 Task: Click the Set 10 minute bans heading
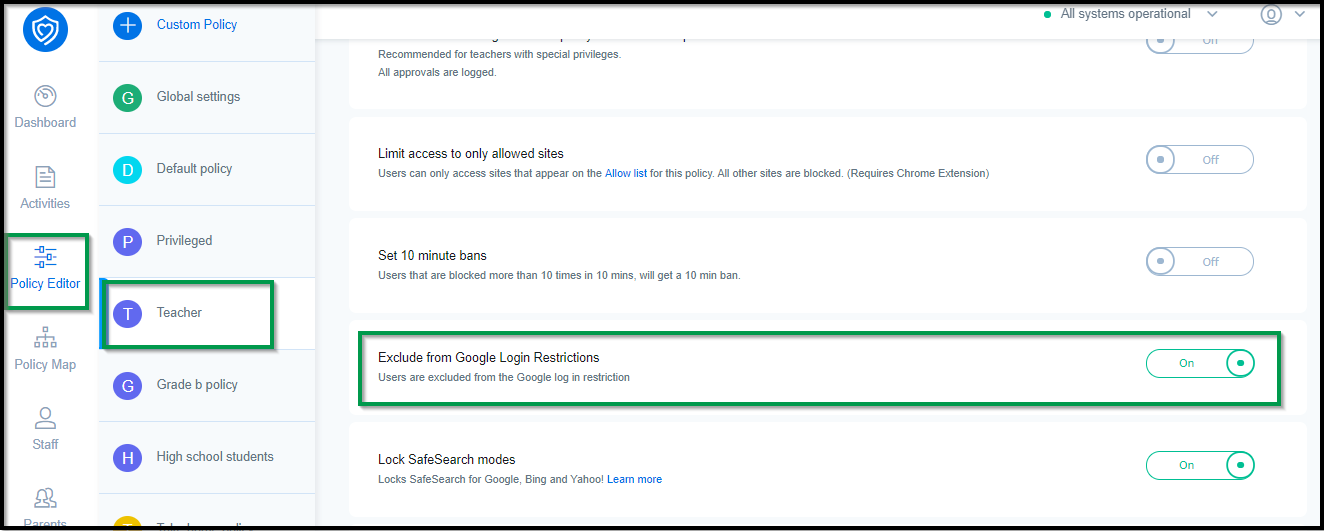(x=432, y=256)
